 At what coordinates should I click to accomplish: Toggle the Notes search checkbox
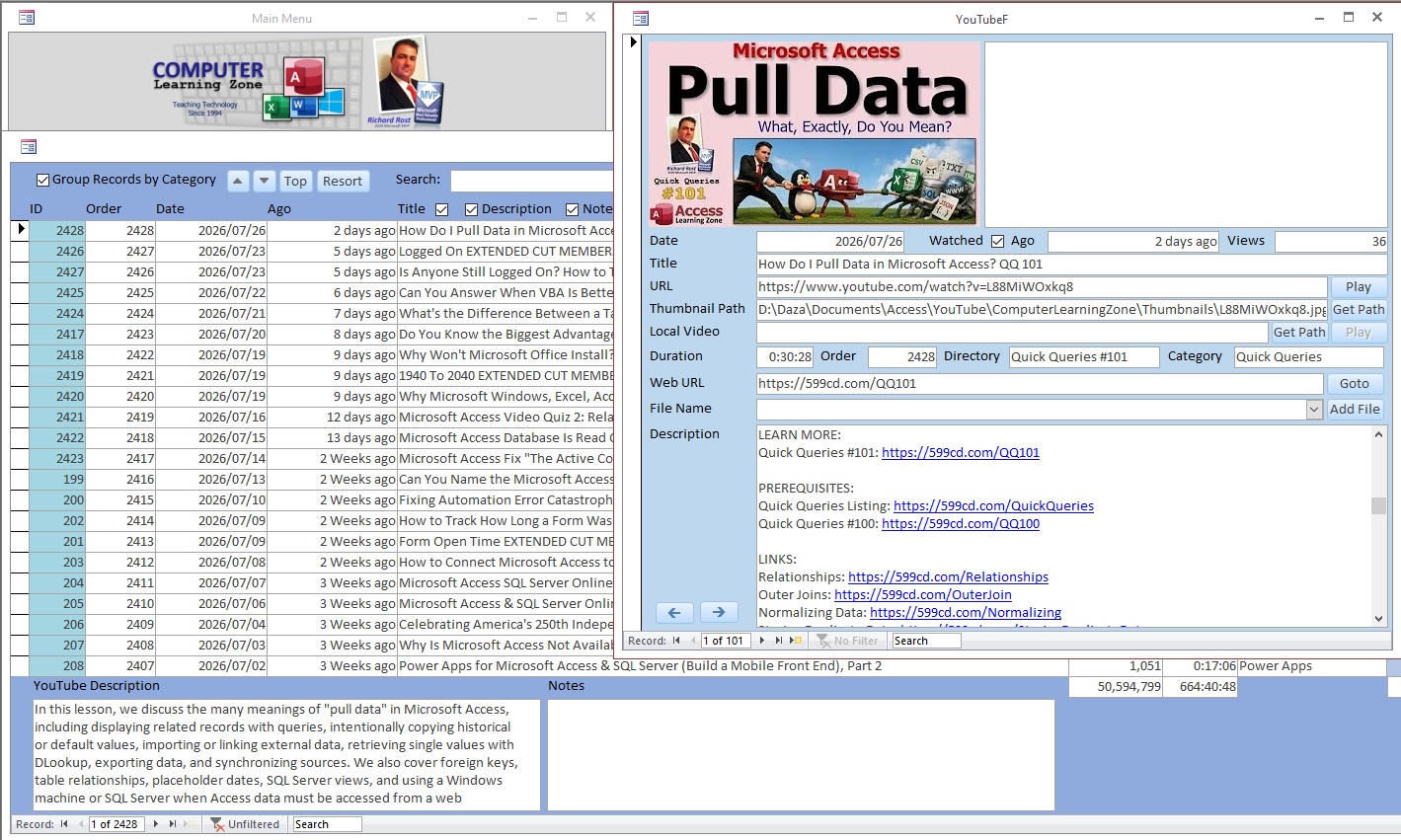(x=572, y=209)
